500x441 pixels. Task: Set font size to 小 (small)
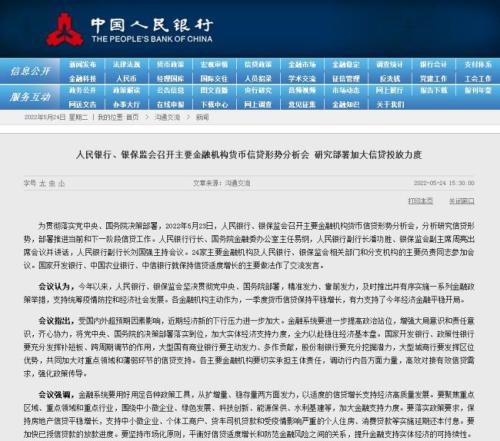tap(61, 183)
